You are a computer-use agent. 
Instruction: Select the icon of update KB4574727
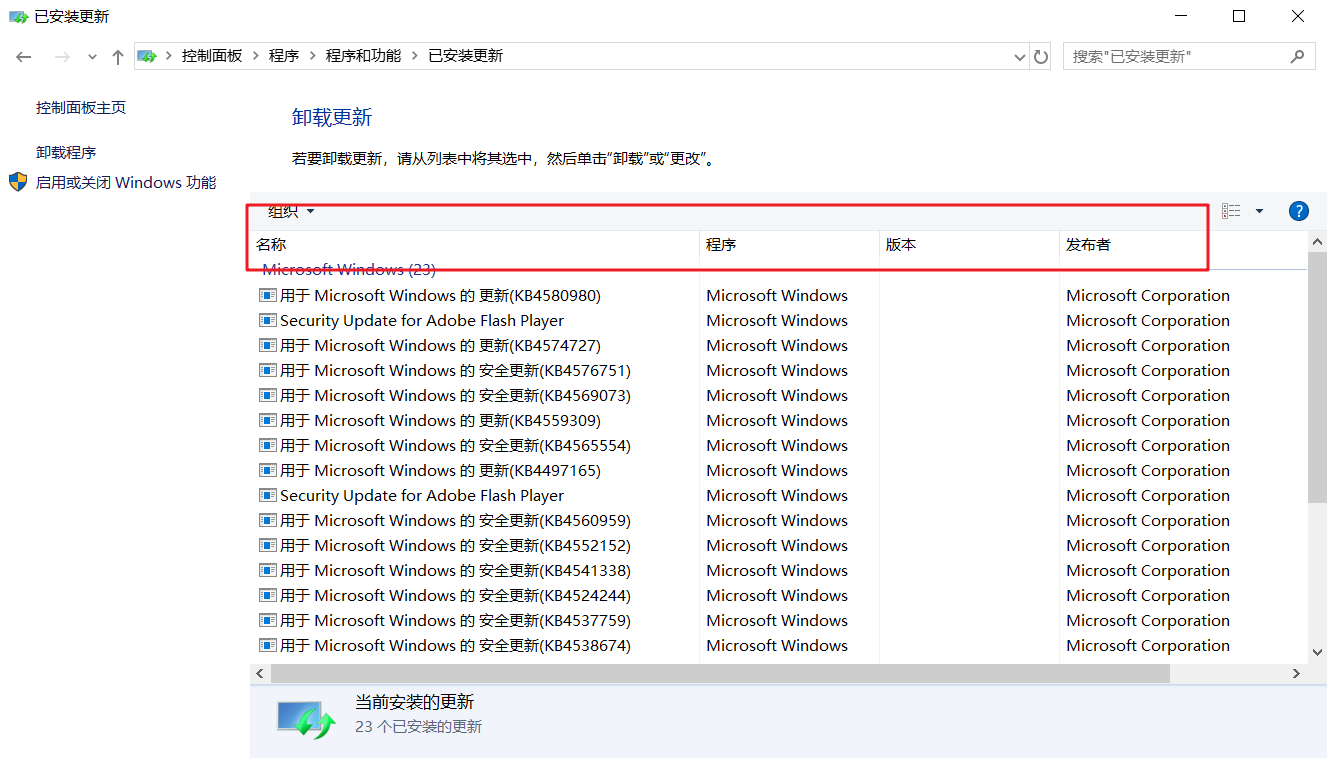(x=267, y=346)
